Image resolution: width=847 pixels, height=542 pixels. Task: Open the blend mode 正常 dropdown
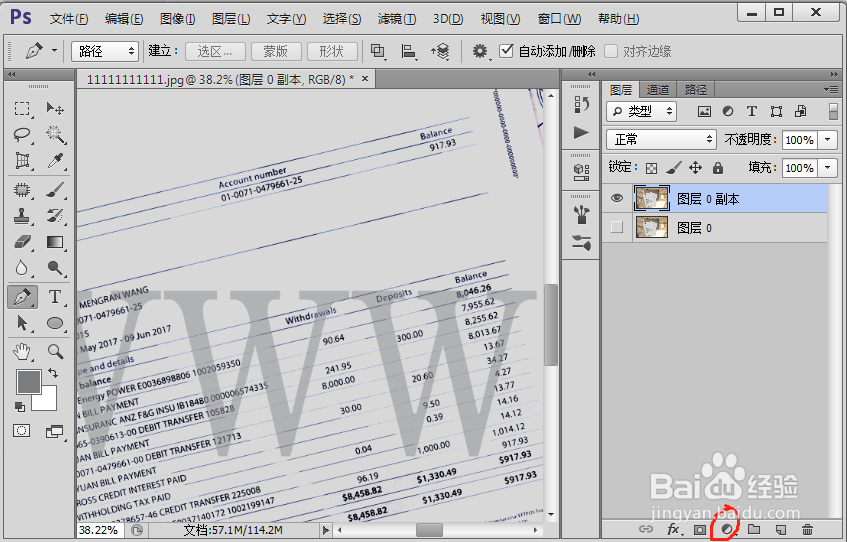click(x=661, y=139)
